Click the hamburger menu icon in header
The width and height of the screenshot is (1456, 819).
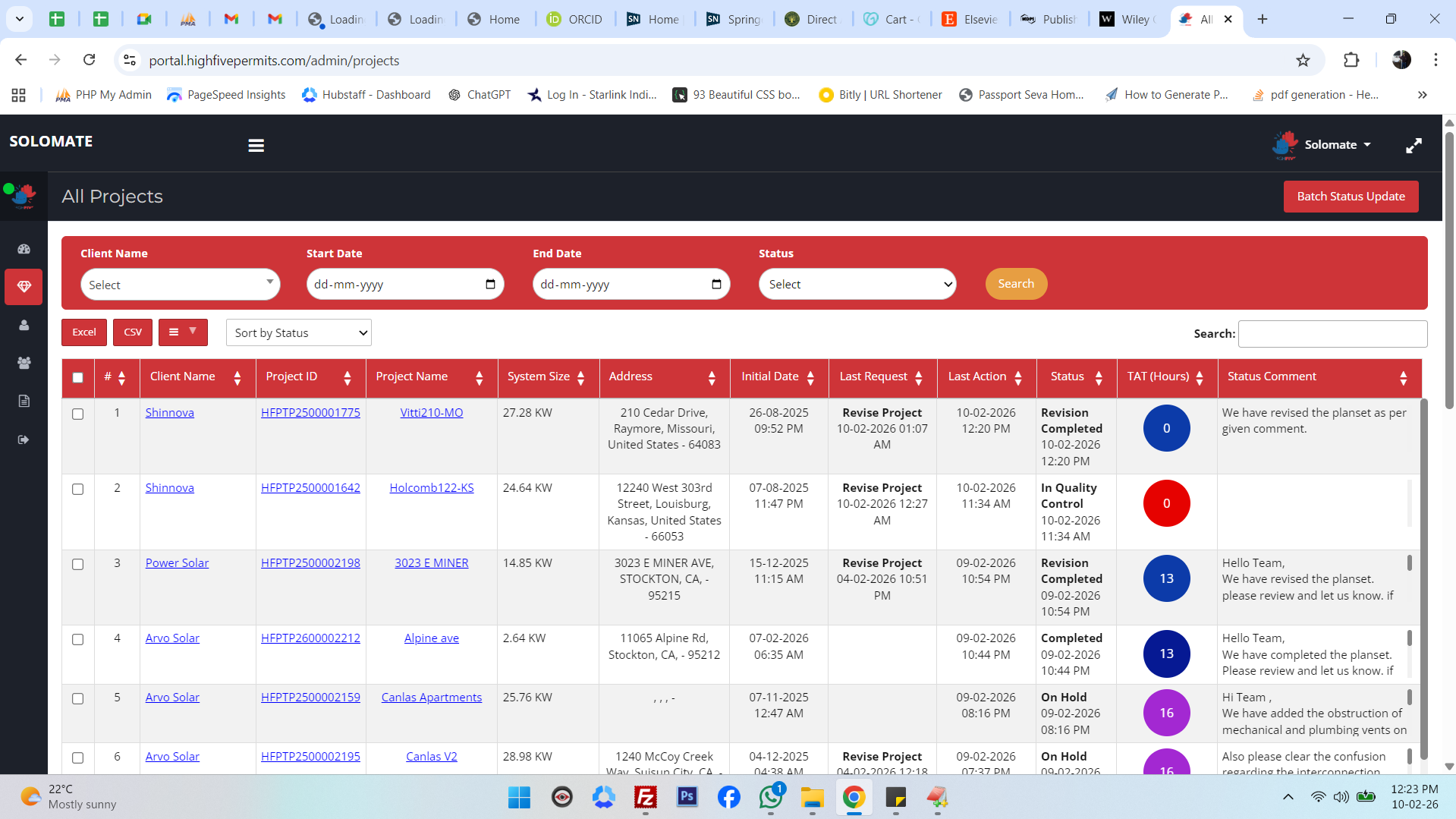(x=256, y=145)
